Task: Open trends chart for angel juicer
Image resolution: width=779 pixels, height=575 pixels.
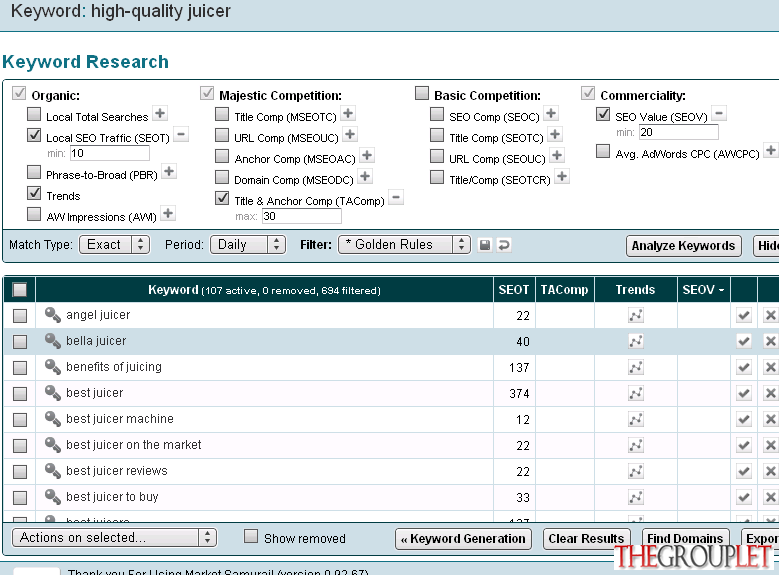Action: pyautogui.click(x=636, y=315)
